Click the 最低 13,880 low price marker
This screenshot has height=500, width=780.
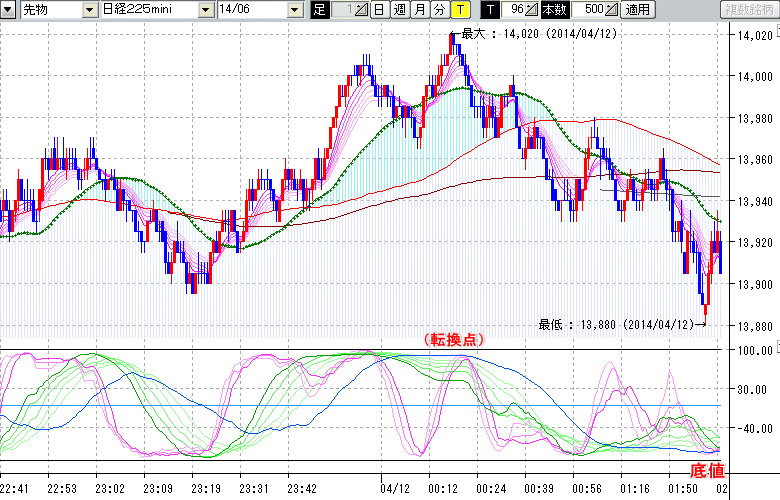click(x=616, y=324)
